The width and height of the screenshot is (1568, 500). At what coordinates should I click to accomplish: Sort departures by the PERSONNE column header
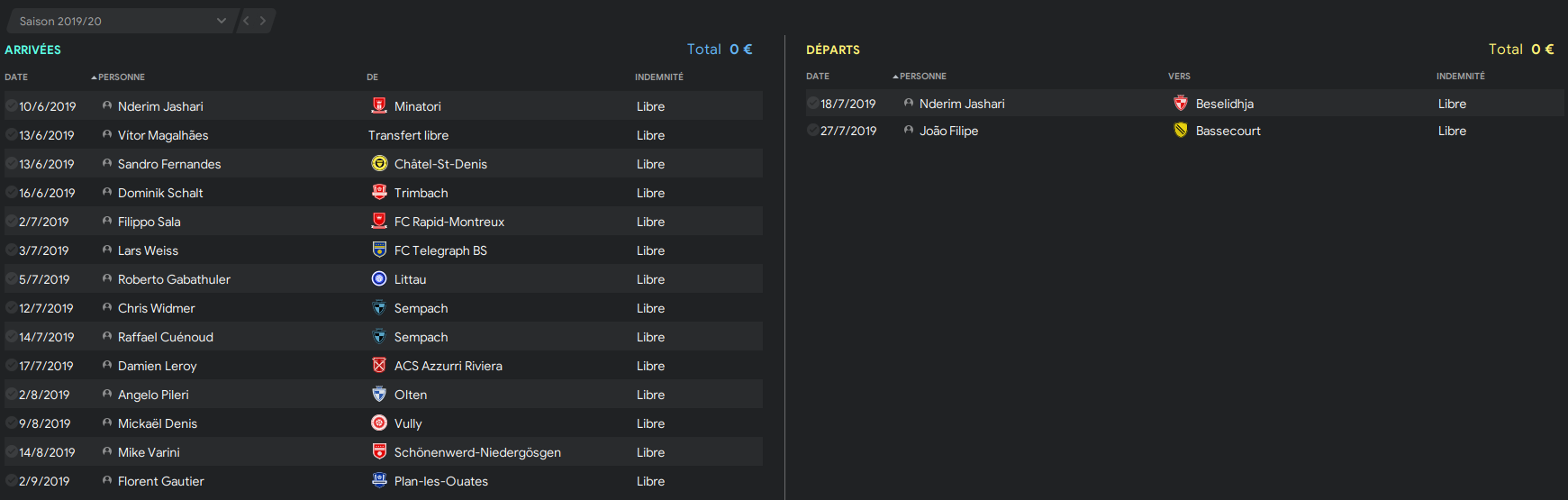coord(923,77)
